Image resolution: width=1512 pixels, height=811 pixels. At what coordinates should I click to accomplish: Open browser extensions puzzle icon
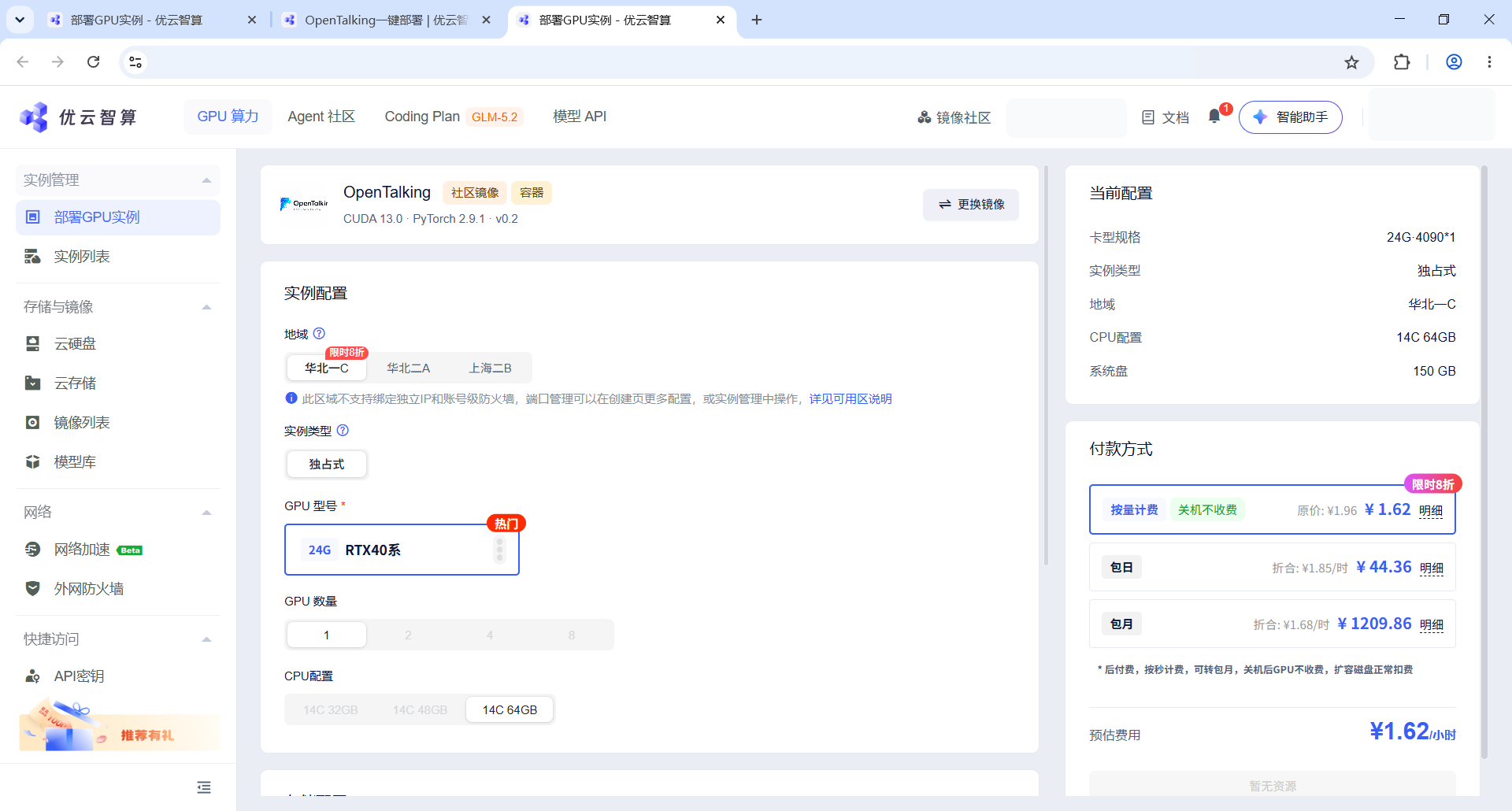pos(1402,62)
